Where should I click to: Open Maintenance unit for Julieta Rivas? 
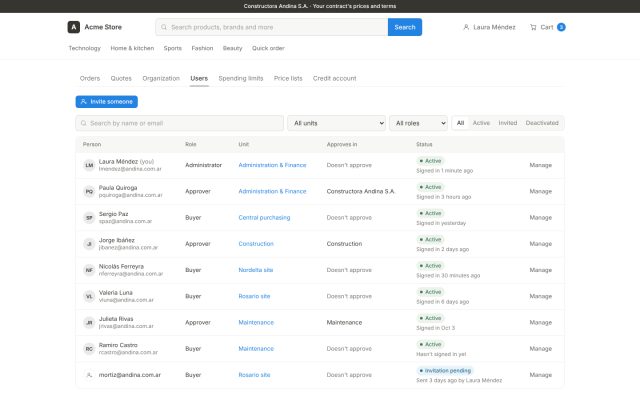[x=256, y=322]
